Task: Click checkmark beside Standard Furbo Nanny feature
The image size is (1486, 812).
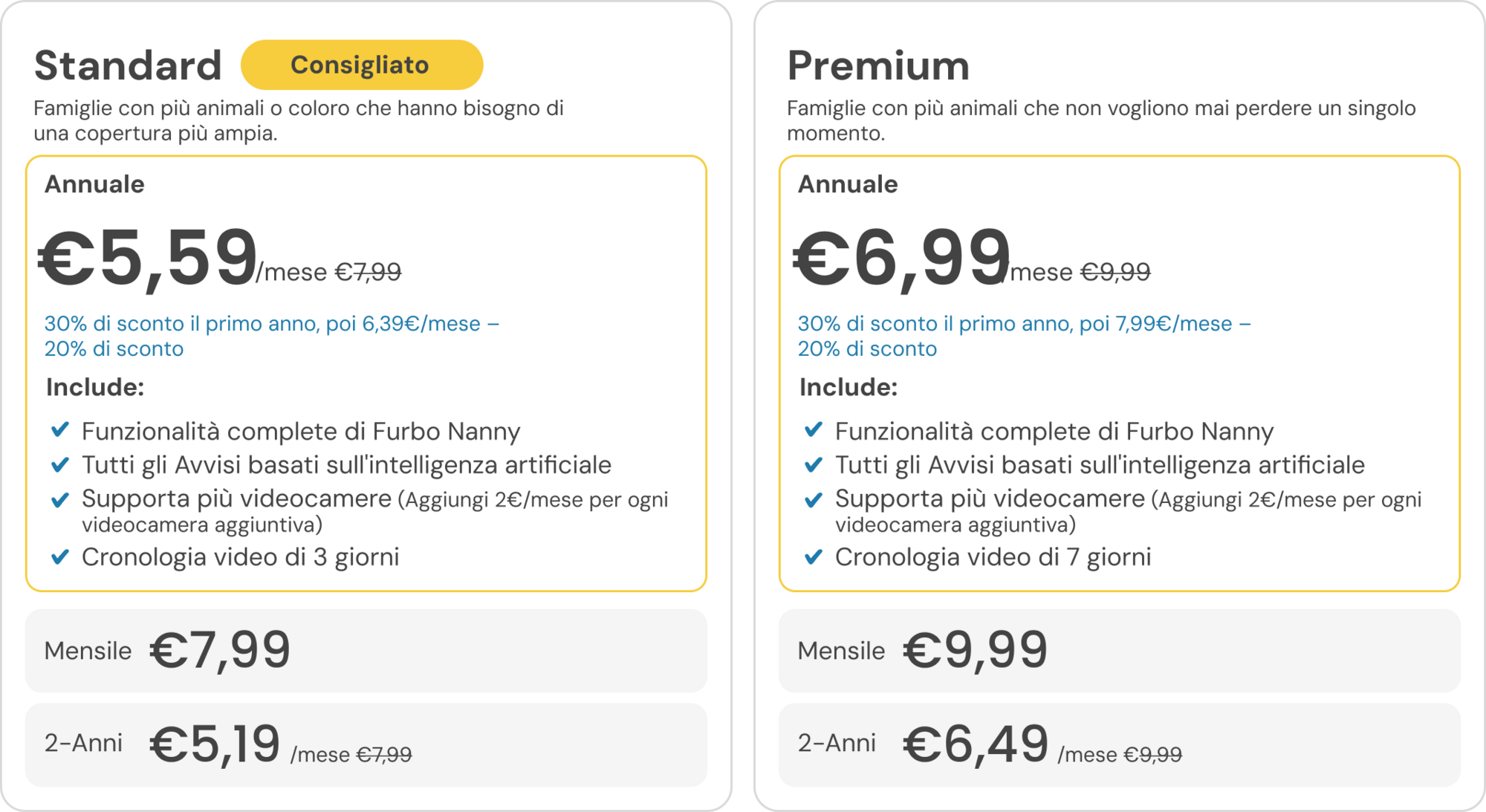Action: pos(60,430)
